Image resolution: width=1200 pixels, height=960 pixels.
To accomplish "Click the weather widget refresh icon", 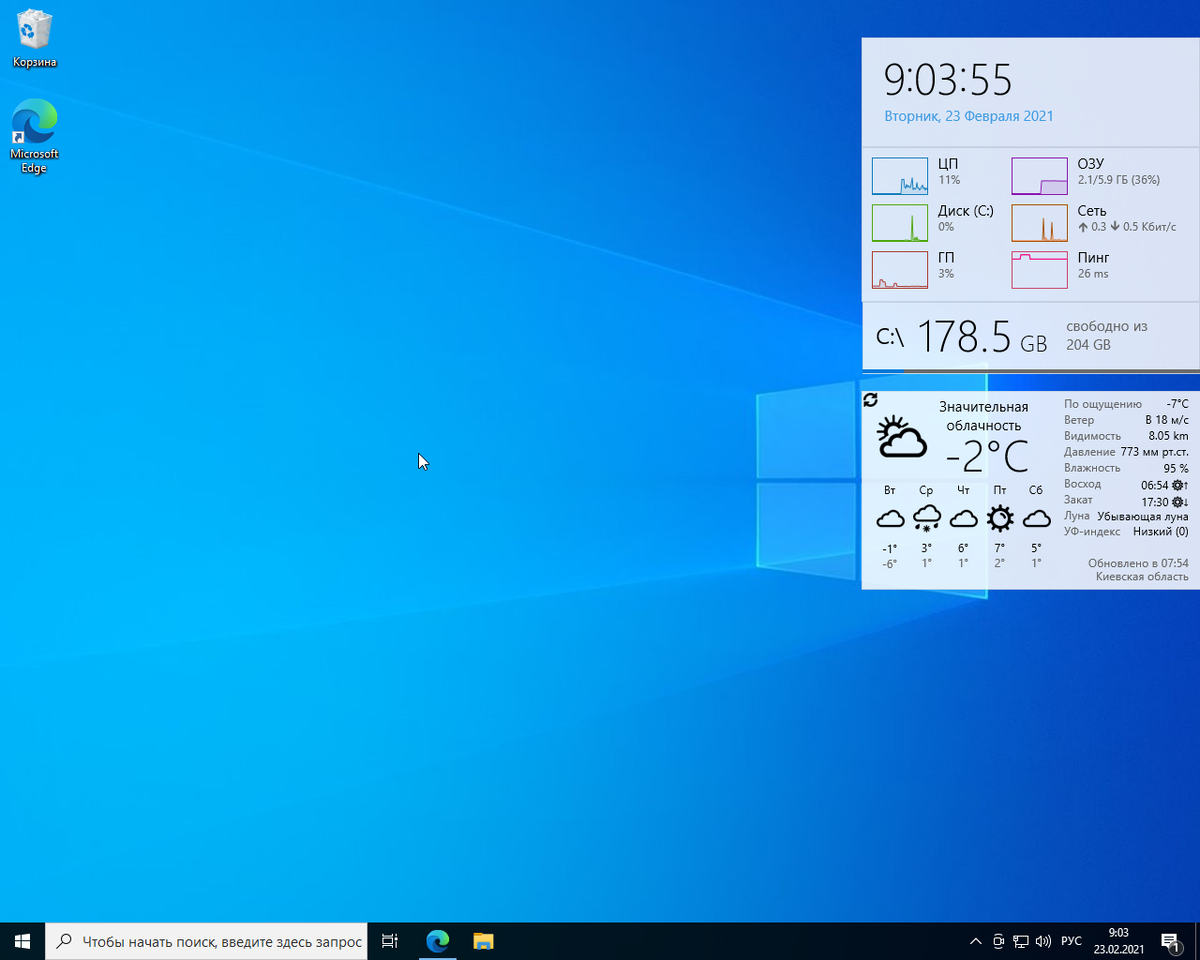I will [870, 400].
